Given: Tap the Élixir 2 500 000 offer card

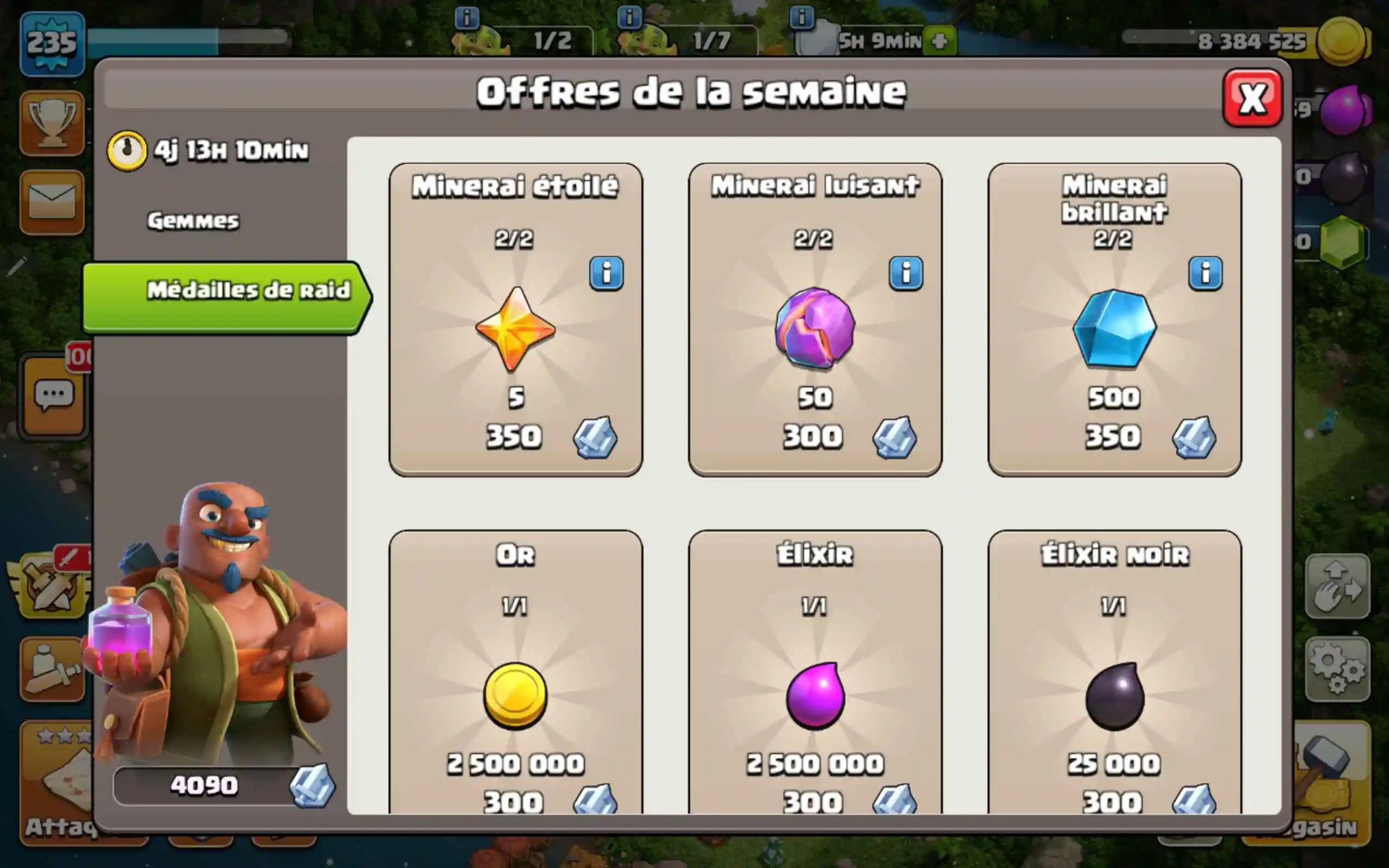Looking at the screenshot, I should tap(815, 672).
